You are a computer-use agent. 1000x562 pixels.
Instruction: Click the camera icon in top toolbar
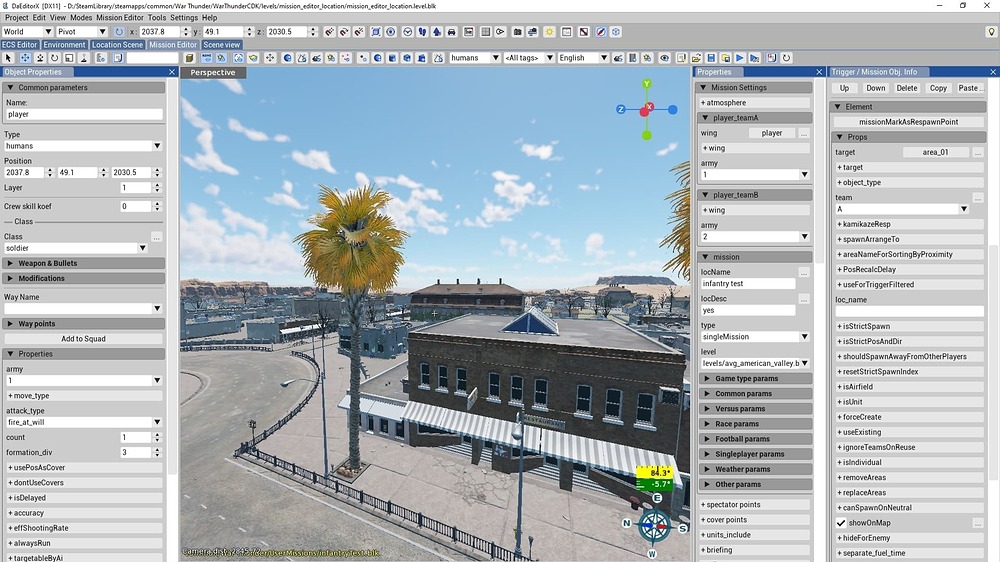[517, 32]
